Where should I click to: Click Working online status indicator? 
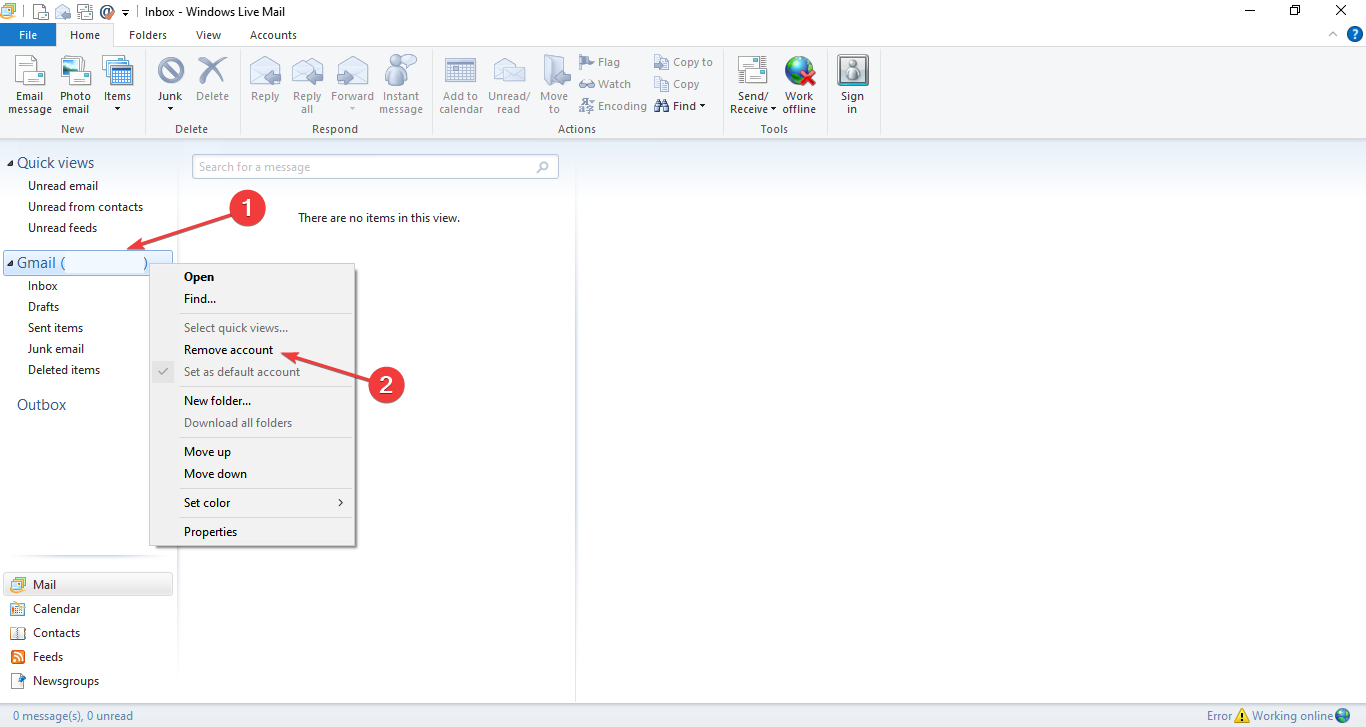coord(1301,716)
